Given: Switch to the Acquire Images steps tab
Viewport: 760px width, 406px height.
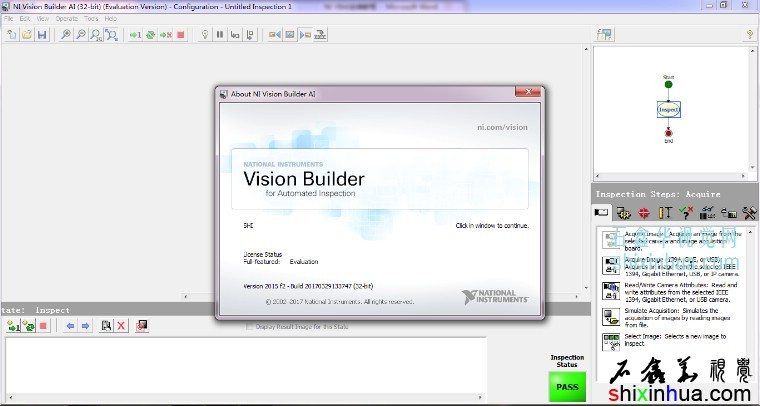Looking at the screenshot, I should coord(603,212).
